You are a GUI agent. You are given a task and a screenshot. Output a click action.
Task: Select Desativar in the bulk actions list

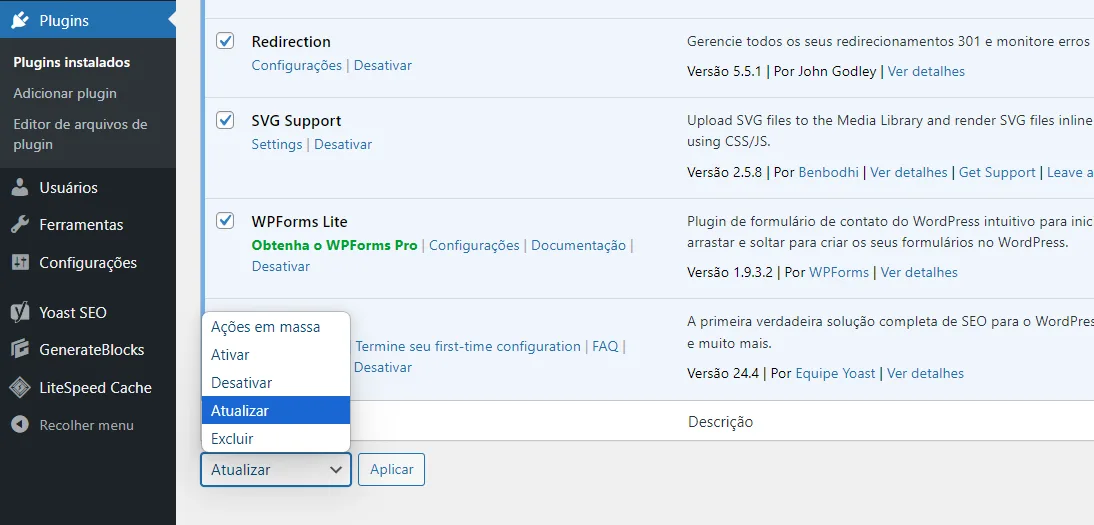(242, 383)
